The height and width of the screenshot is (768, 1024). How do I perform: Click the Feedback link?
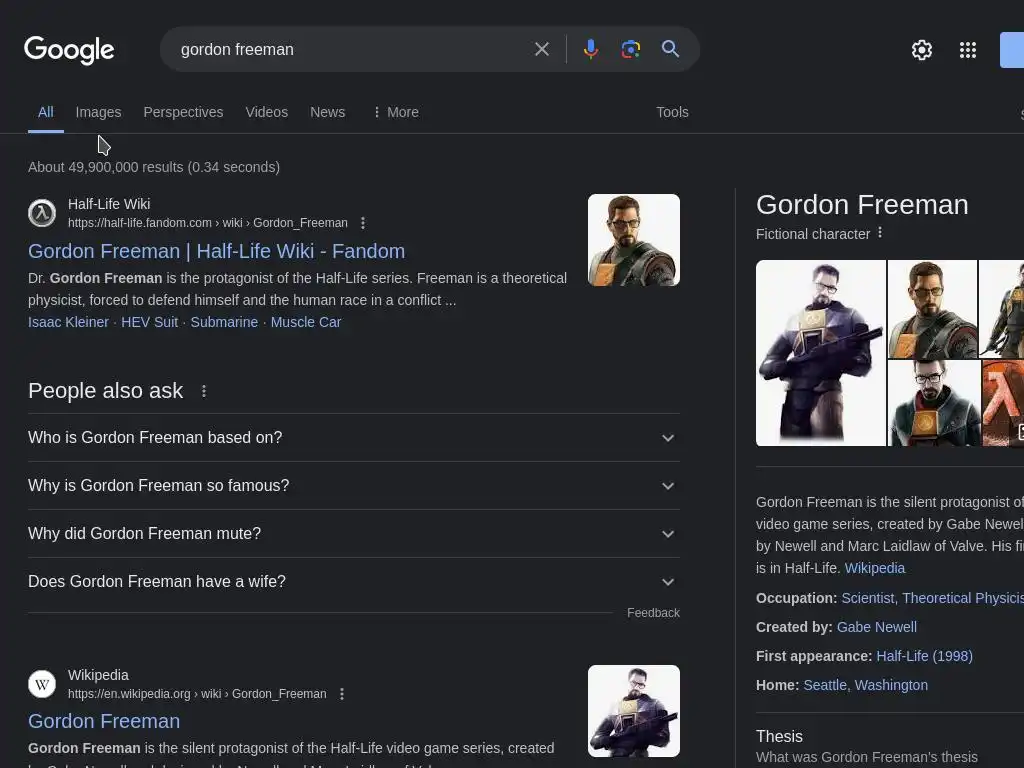tap(653, 613)
